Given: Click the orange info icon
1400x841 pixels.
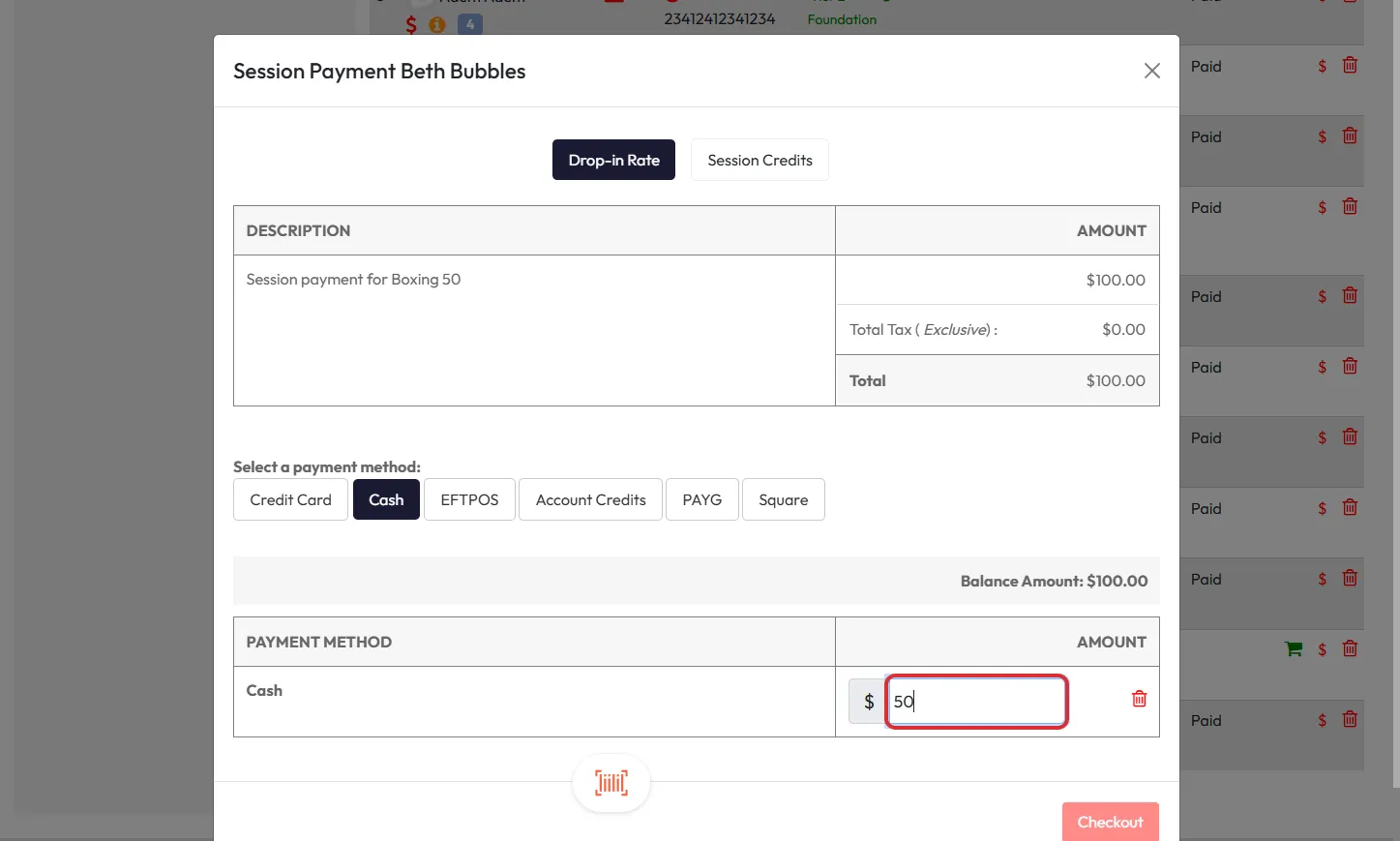Looking at the screenshot, I should 437,25.
